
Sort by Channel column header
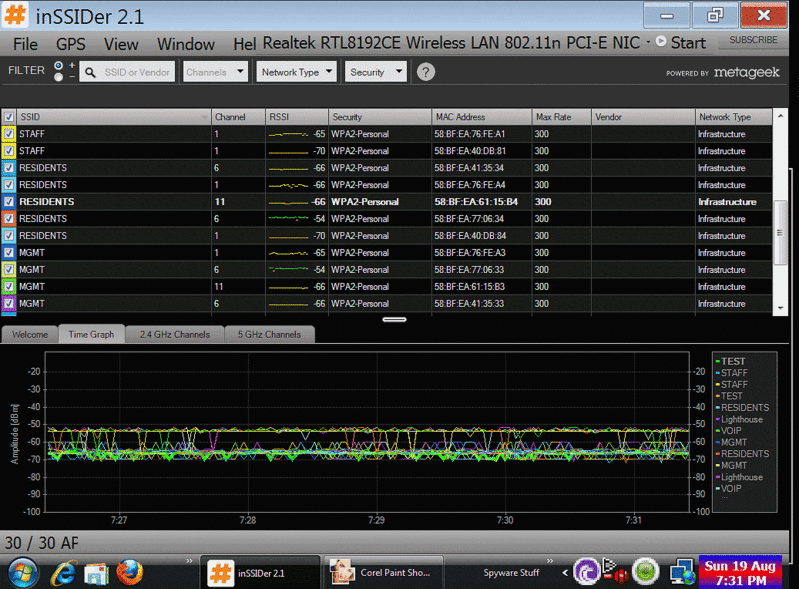coord(238,117)
